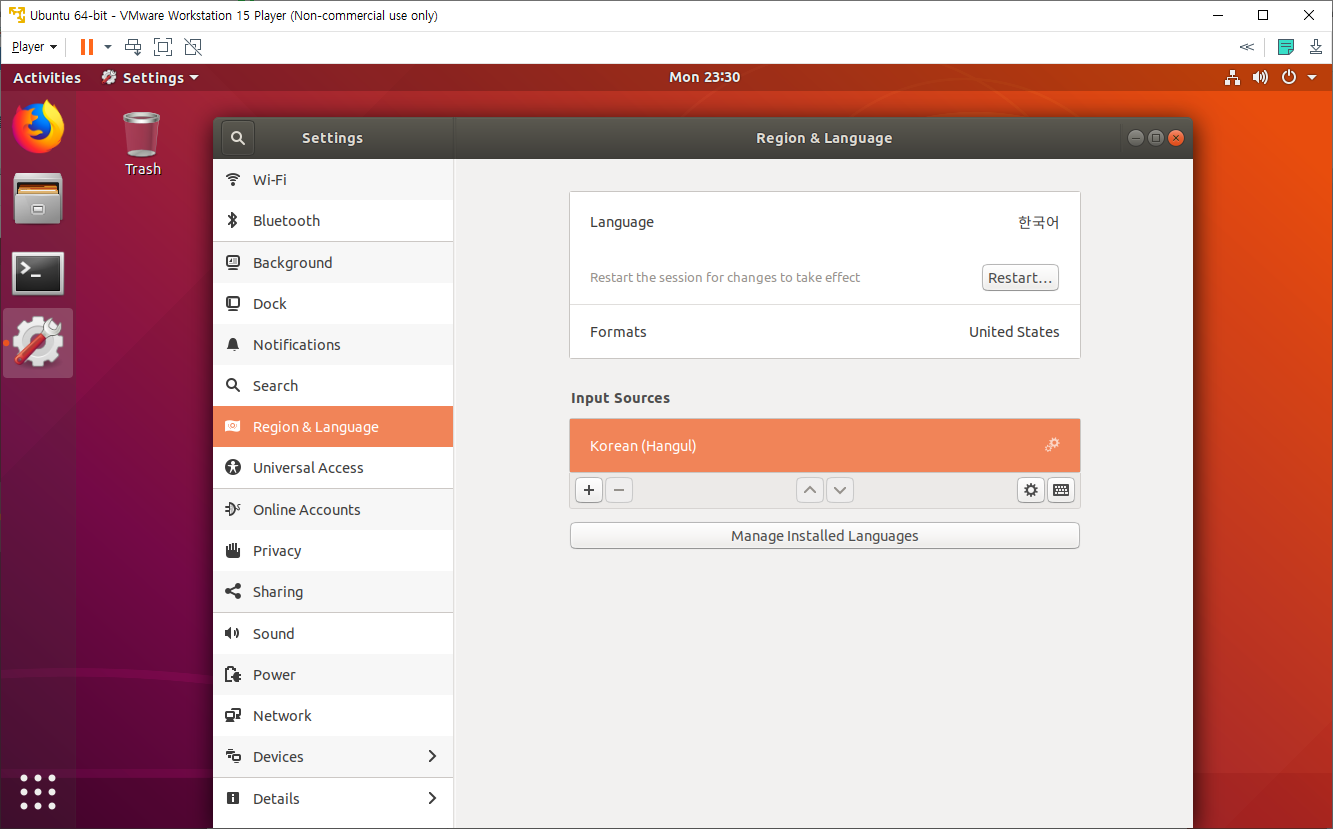Open Sharing settings
Screen dimensions: 1333x829
tap(333, 591)
